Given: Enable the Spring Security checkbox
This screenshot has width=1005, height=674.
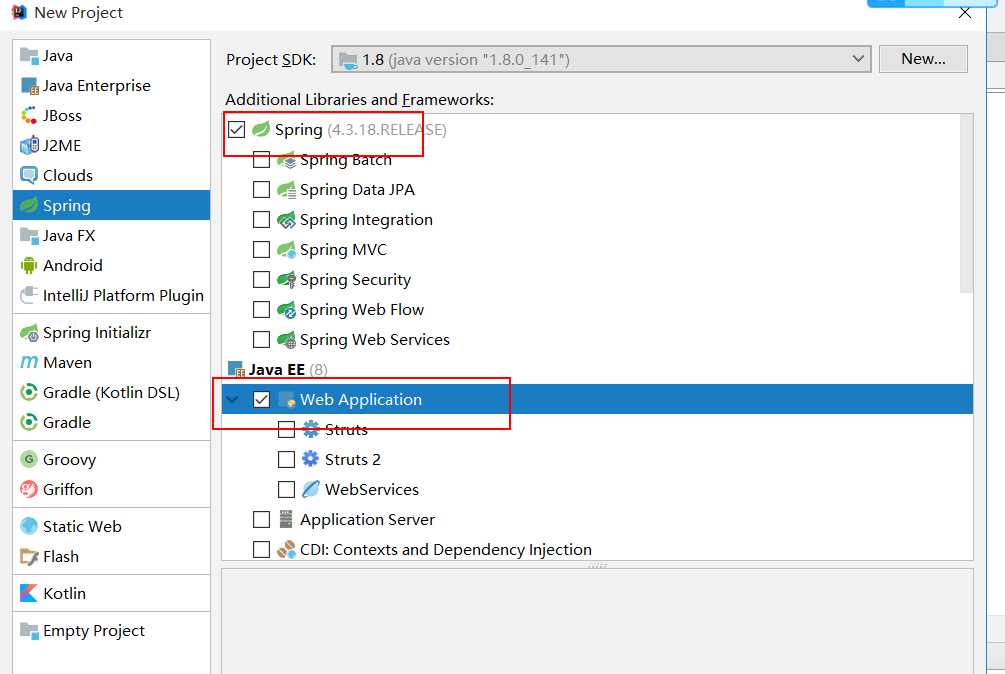Looking at the screenshot, I should click(262, 280).
